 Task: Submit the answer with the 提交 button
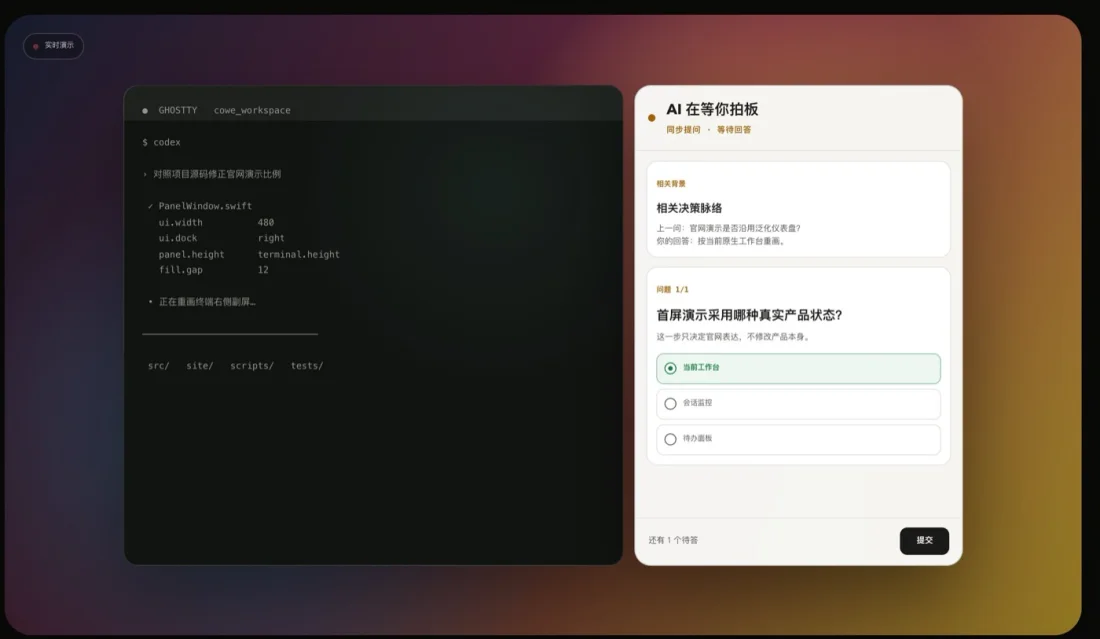[x=924, y=540]
